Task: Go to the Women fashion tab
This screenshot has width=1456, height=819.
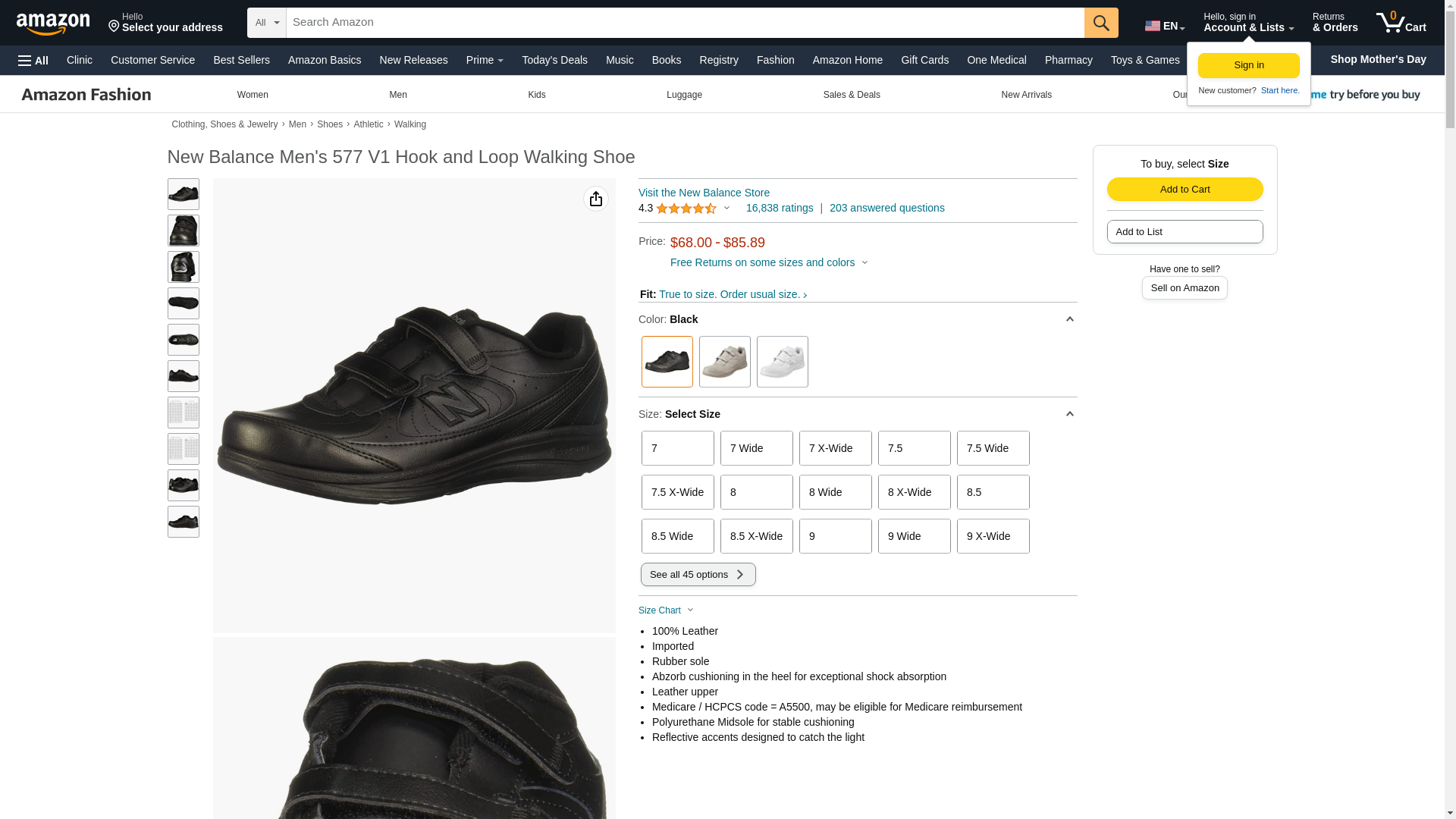Action: coord(253,95)
